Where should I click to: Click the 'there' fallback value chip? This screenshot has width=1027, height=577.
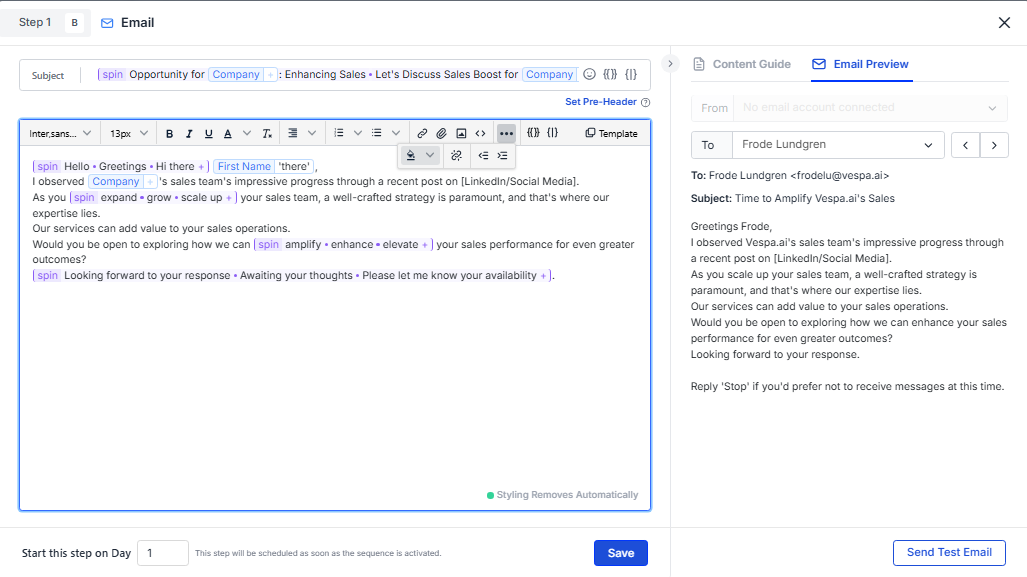pos(294,166)
